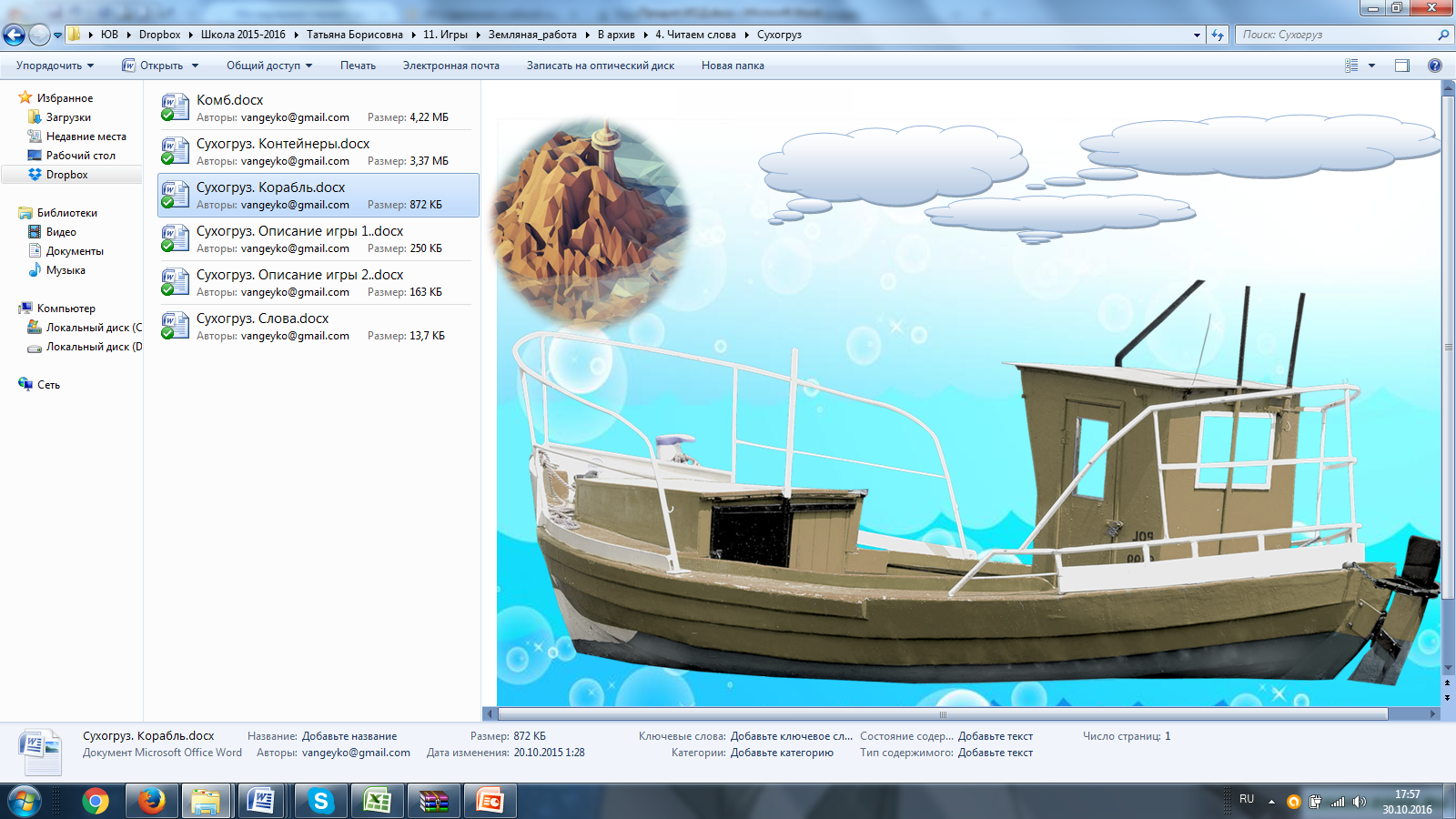
Task: Open the Общий доступ dropdown
Action: click(x=269, y=66)
